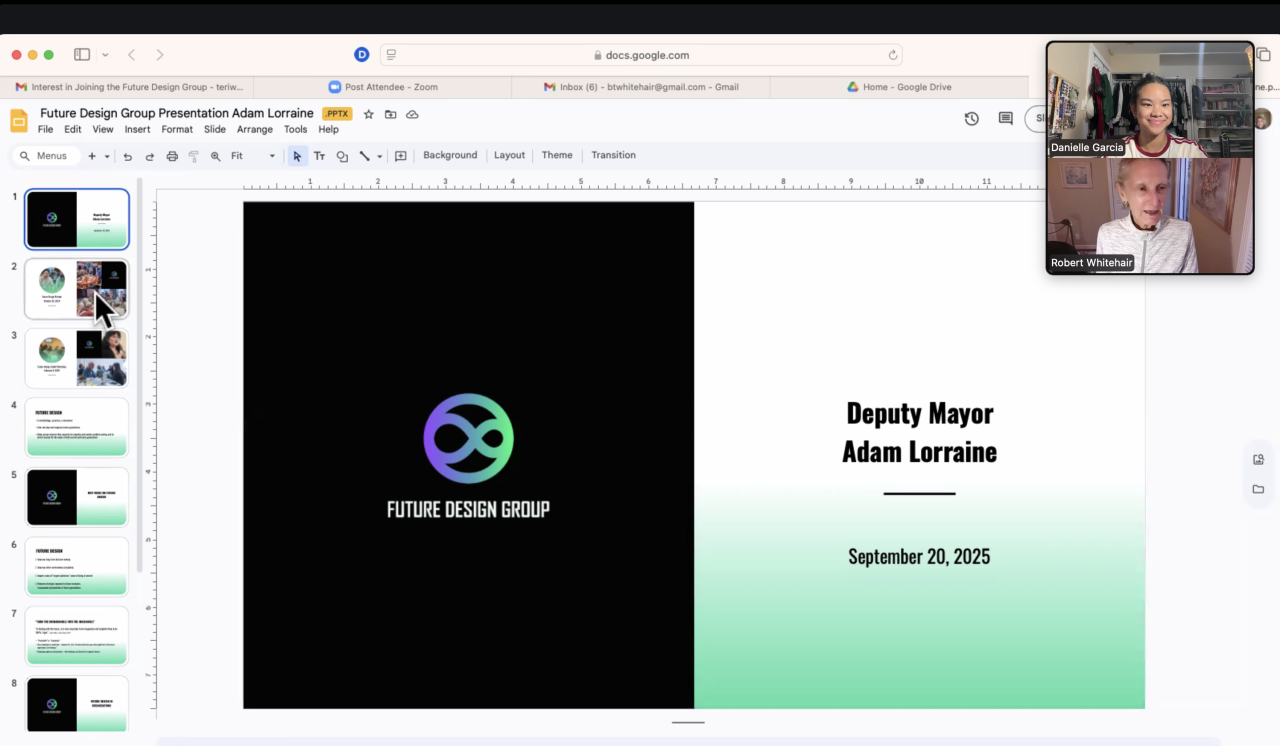Click the side panel folder icon
This screenshot has height=746, width=1280.
click(x=1258, y=489)
